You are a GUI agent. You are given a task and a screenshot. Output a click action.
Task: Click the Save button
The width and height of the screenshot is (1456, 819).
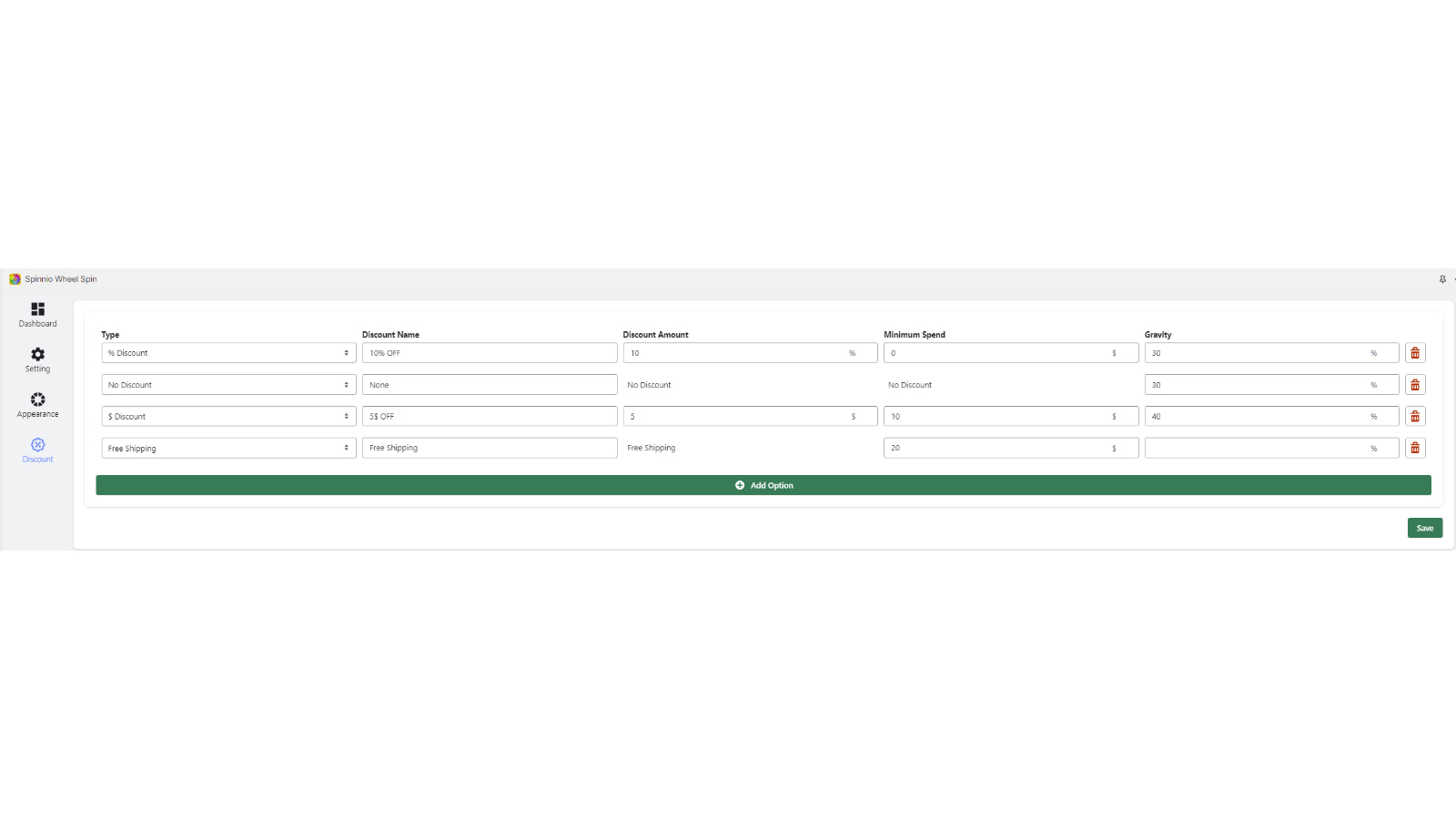tap(1425, 528)
